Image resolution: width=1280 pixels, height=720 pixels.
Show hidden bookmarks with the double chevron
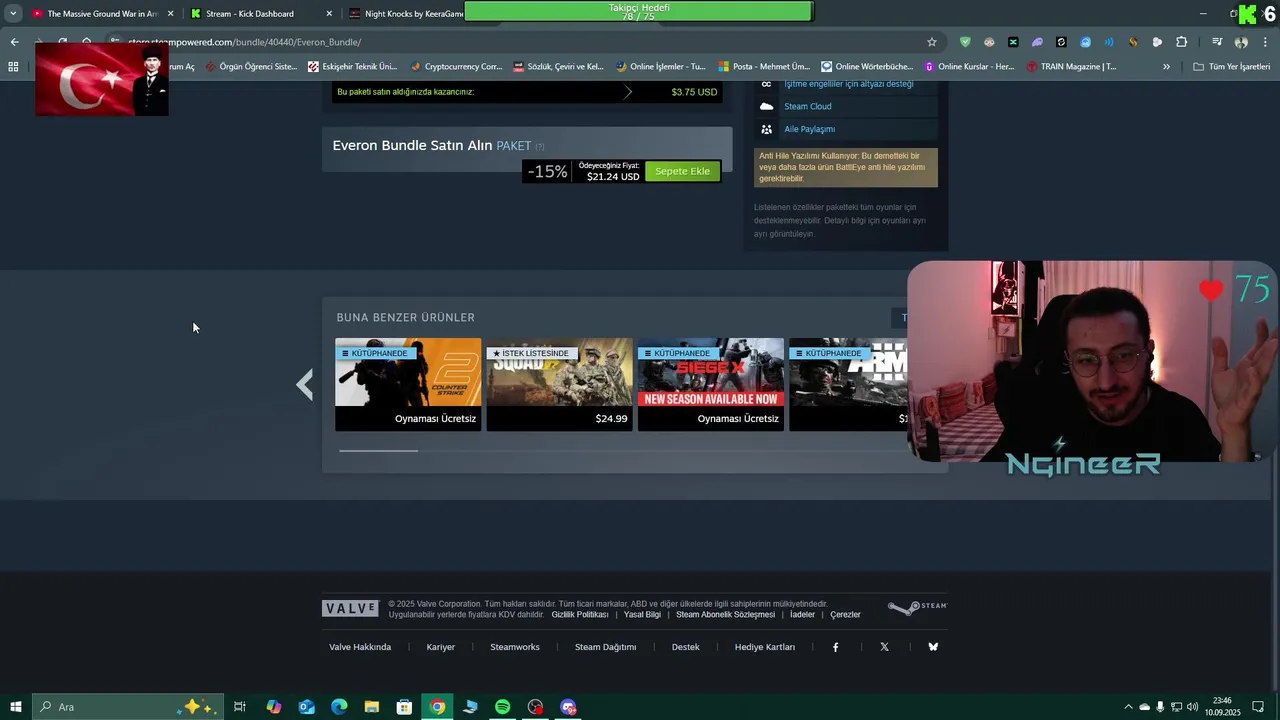point(1166,67)
